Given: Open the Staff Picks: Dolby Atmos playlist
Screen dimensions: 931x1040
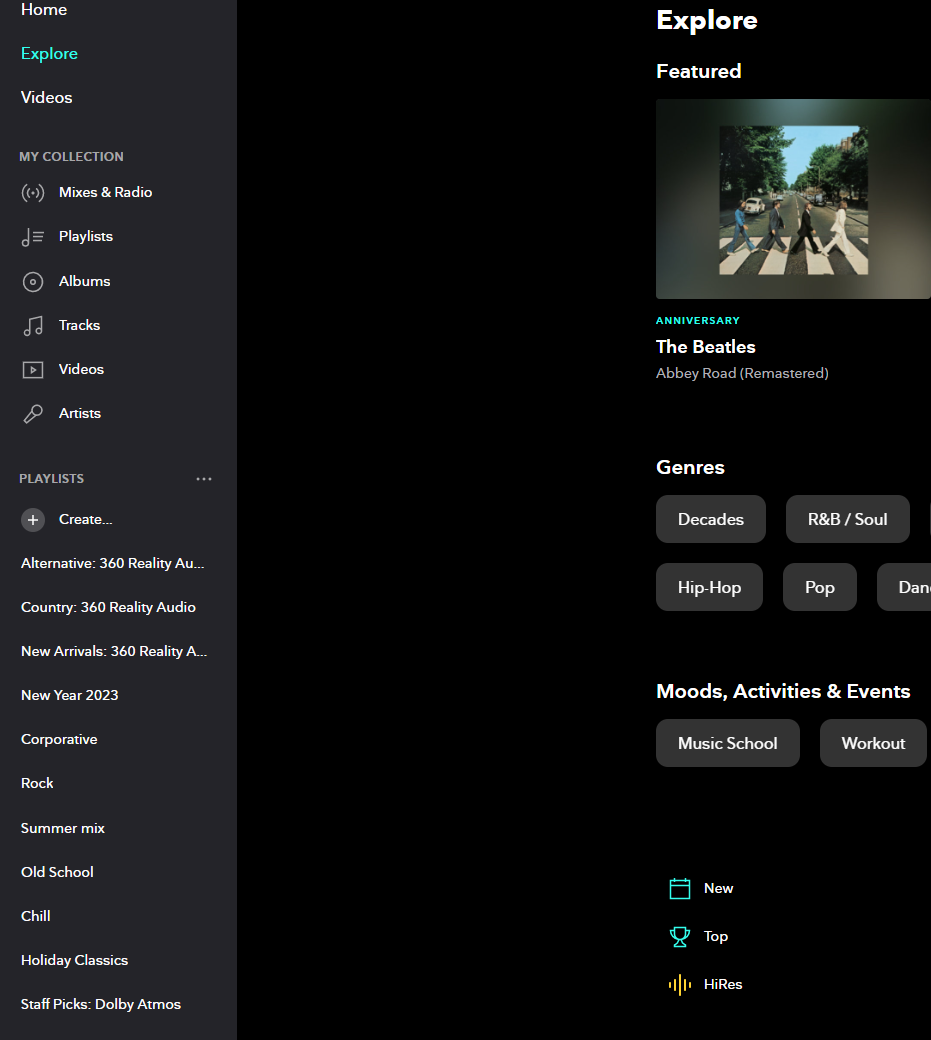Looking at the screenshot, I should pos(101,1004).
